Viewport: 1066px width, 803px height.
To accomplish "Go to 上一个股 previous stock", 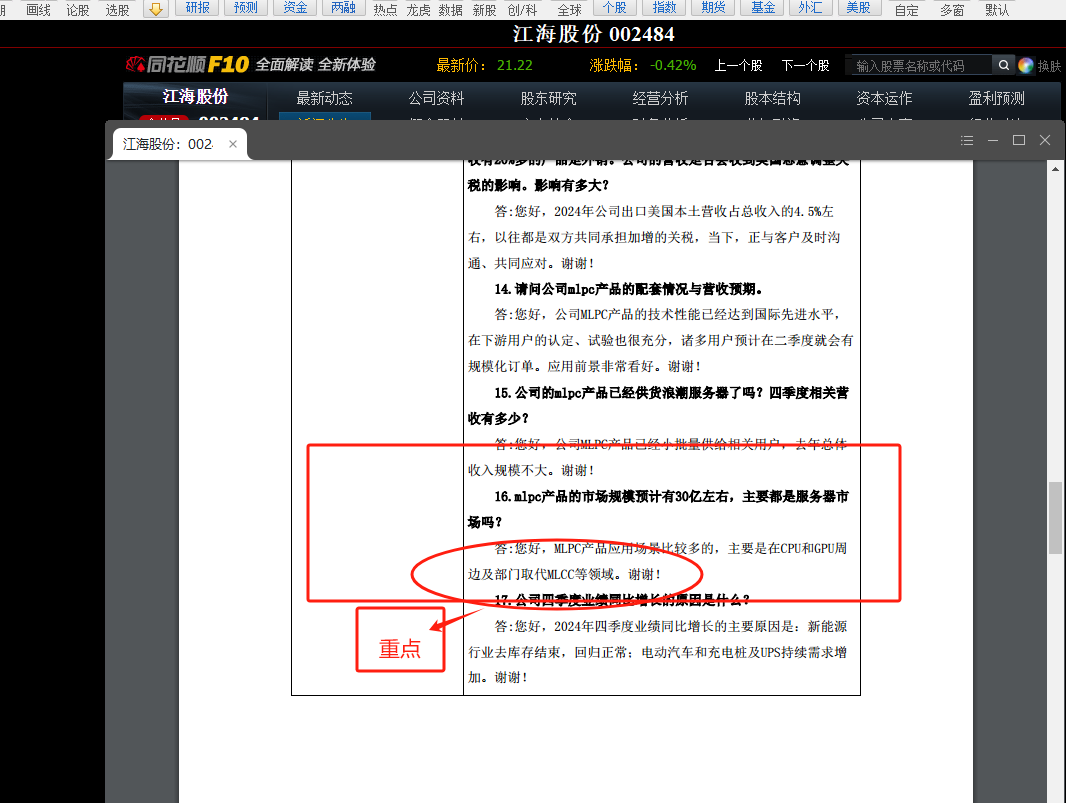I will [738, 65].
